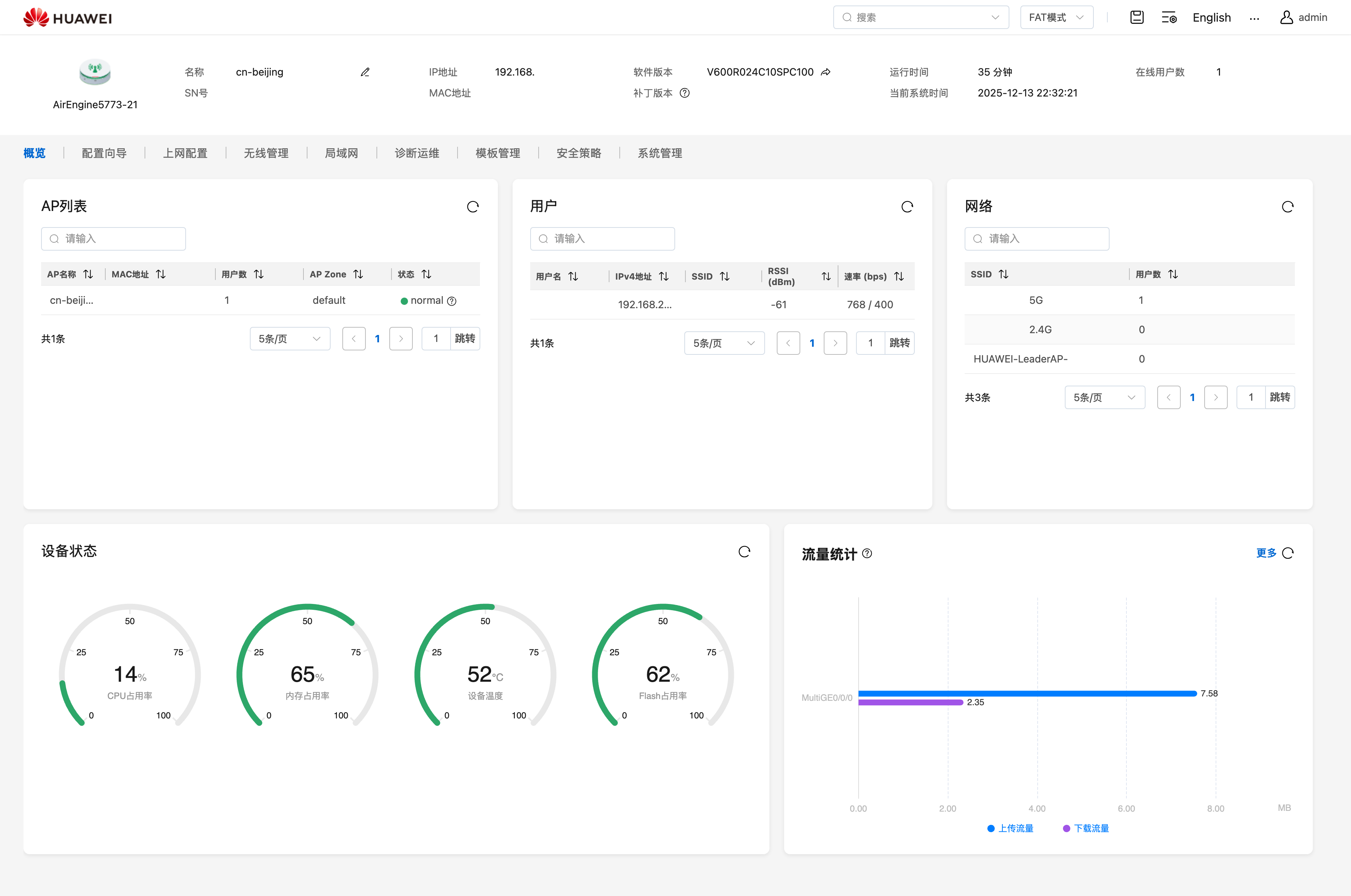
Task: Edit the device name cn-beijing
Action: (x=365, y=72)
